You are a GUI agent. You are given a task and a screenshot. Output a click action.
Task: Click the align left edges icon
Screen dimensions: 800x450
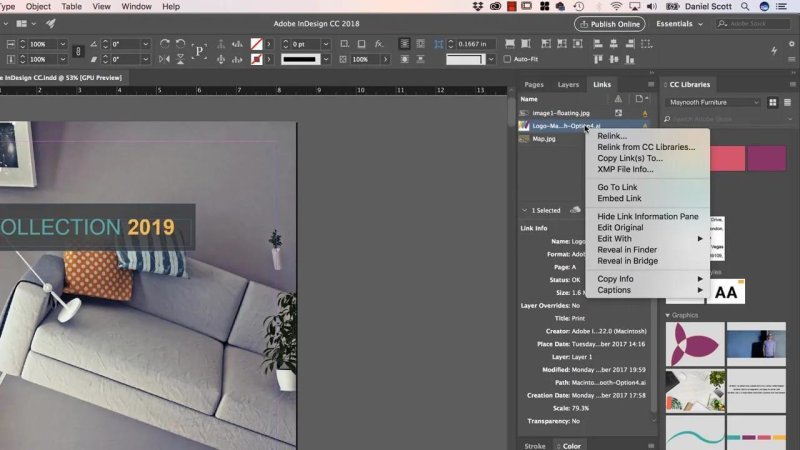pyautogui.click(x=598, y=44)
